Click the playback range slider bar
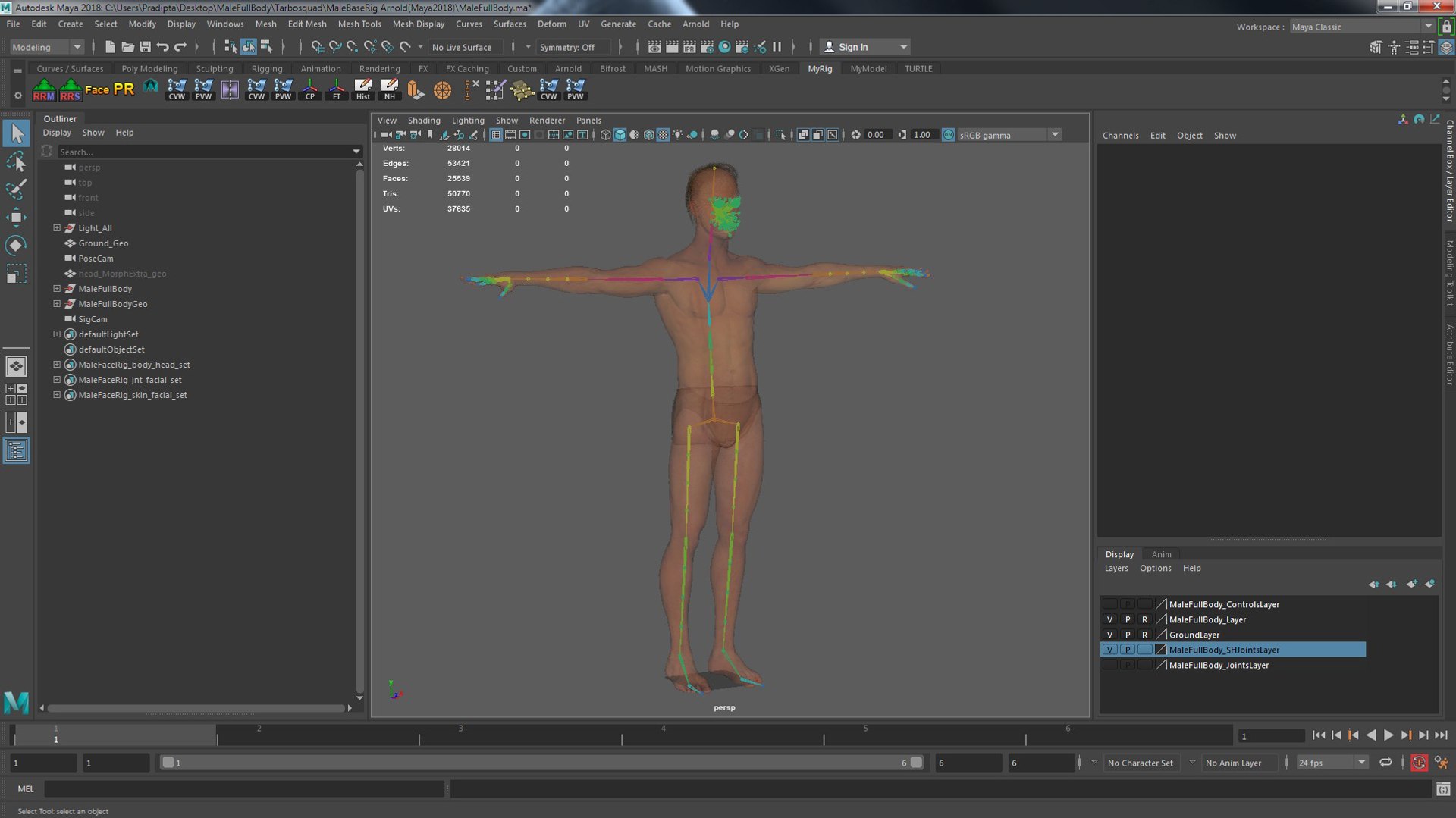 point(541,763)
